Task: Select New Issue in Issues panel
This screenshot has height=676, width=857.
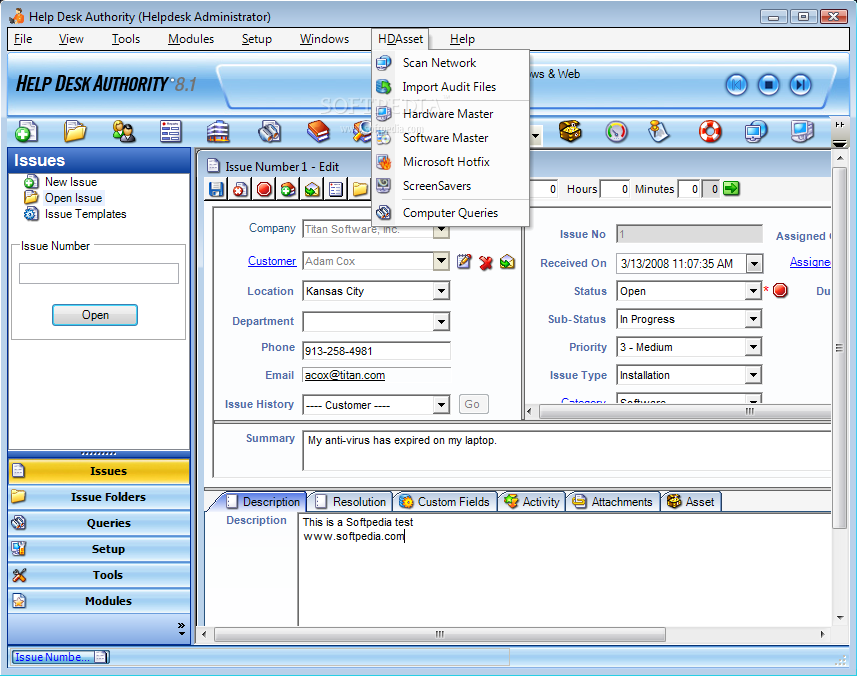Action: (x=71, y=182)
